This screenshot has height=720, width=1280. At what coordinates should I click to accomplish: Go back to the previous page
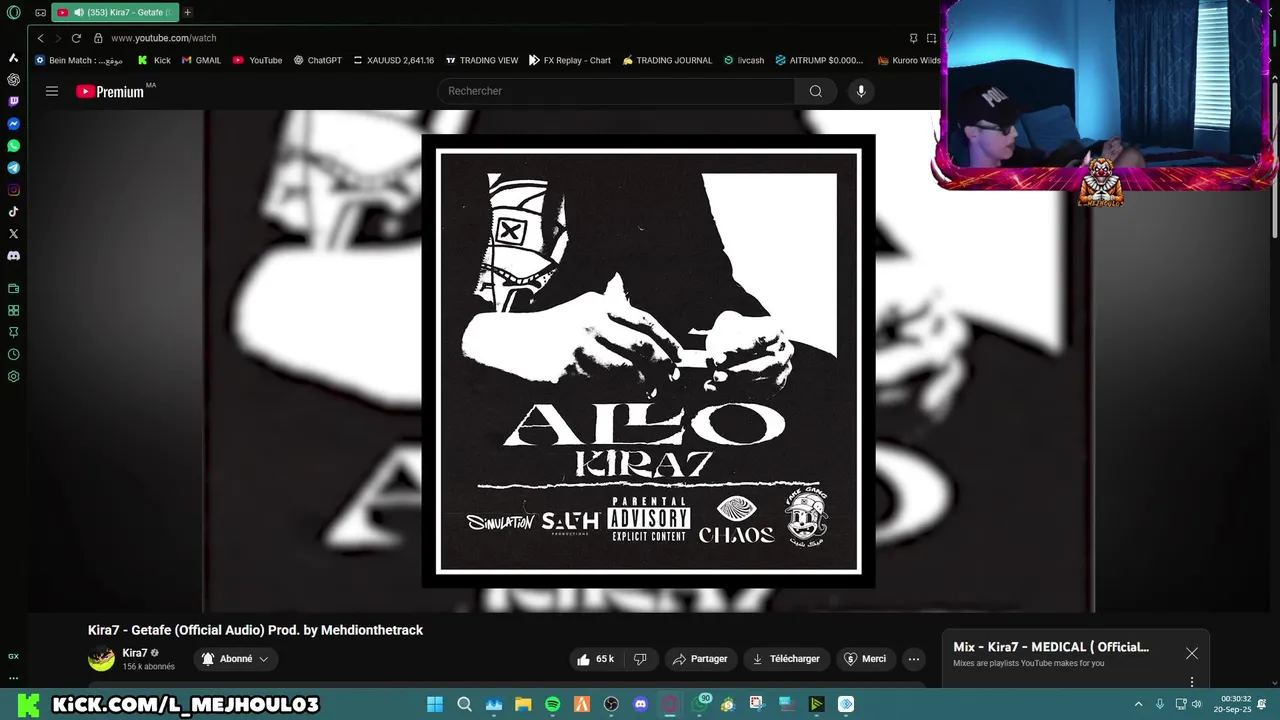click(x=40, y=38)
